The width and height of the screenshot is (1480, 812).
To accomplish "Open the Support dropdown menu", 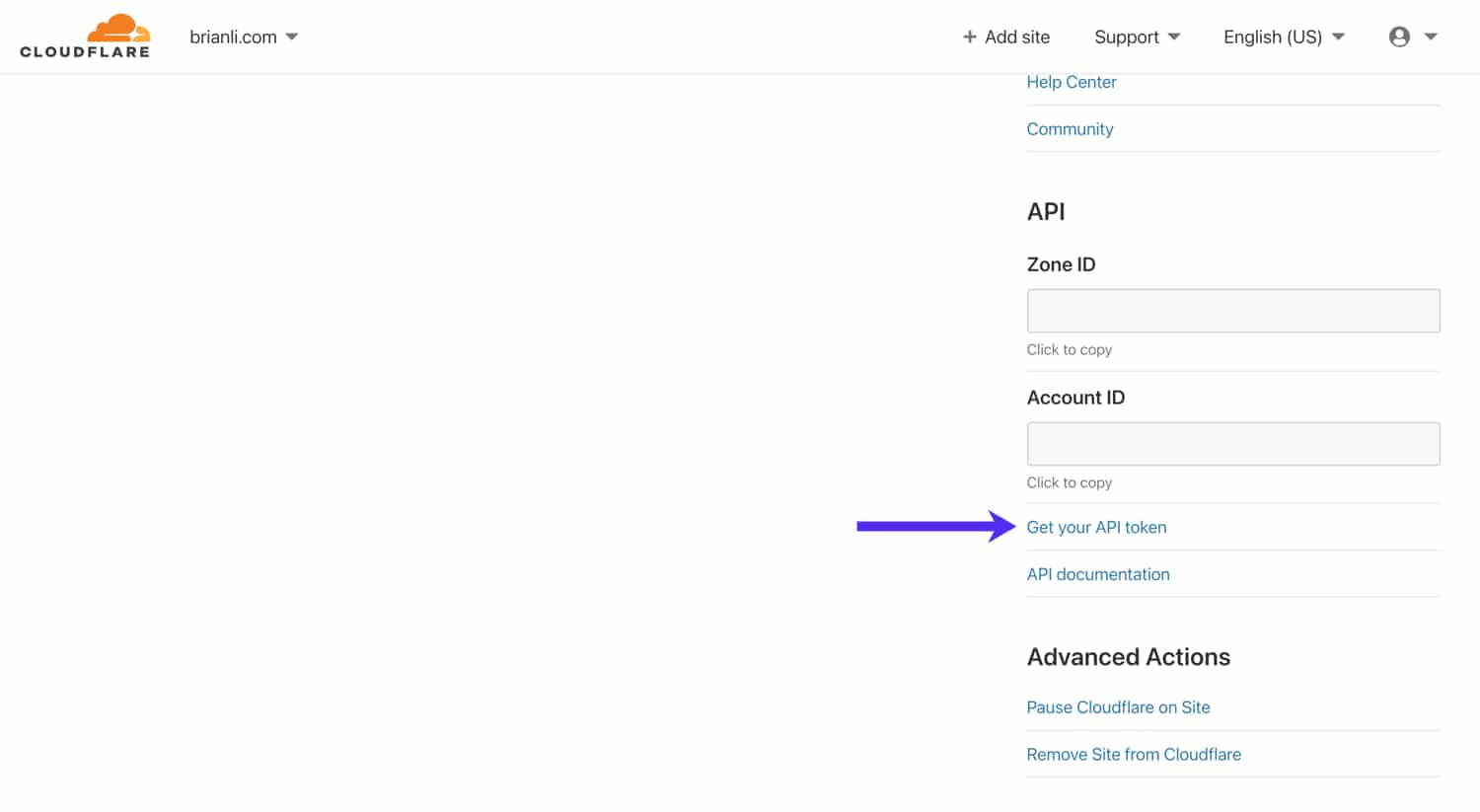I will (1137, 37).
